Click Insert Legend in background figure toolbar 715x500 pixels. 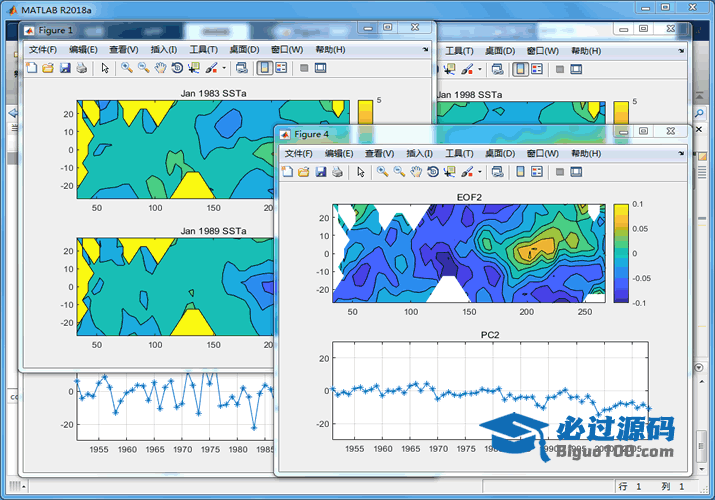537,70
